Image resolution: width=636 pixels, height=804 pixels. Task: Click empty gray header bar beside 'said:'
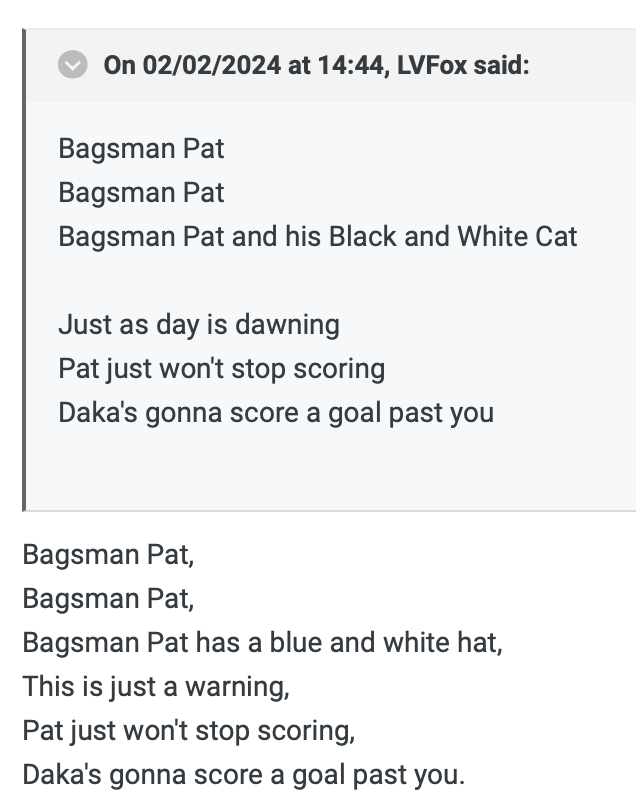(583, 65)
